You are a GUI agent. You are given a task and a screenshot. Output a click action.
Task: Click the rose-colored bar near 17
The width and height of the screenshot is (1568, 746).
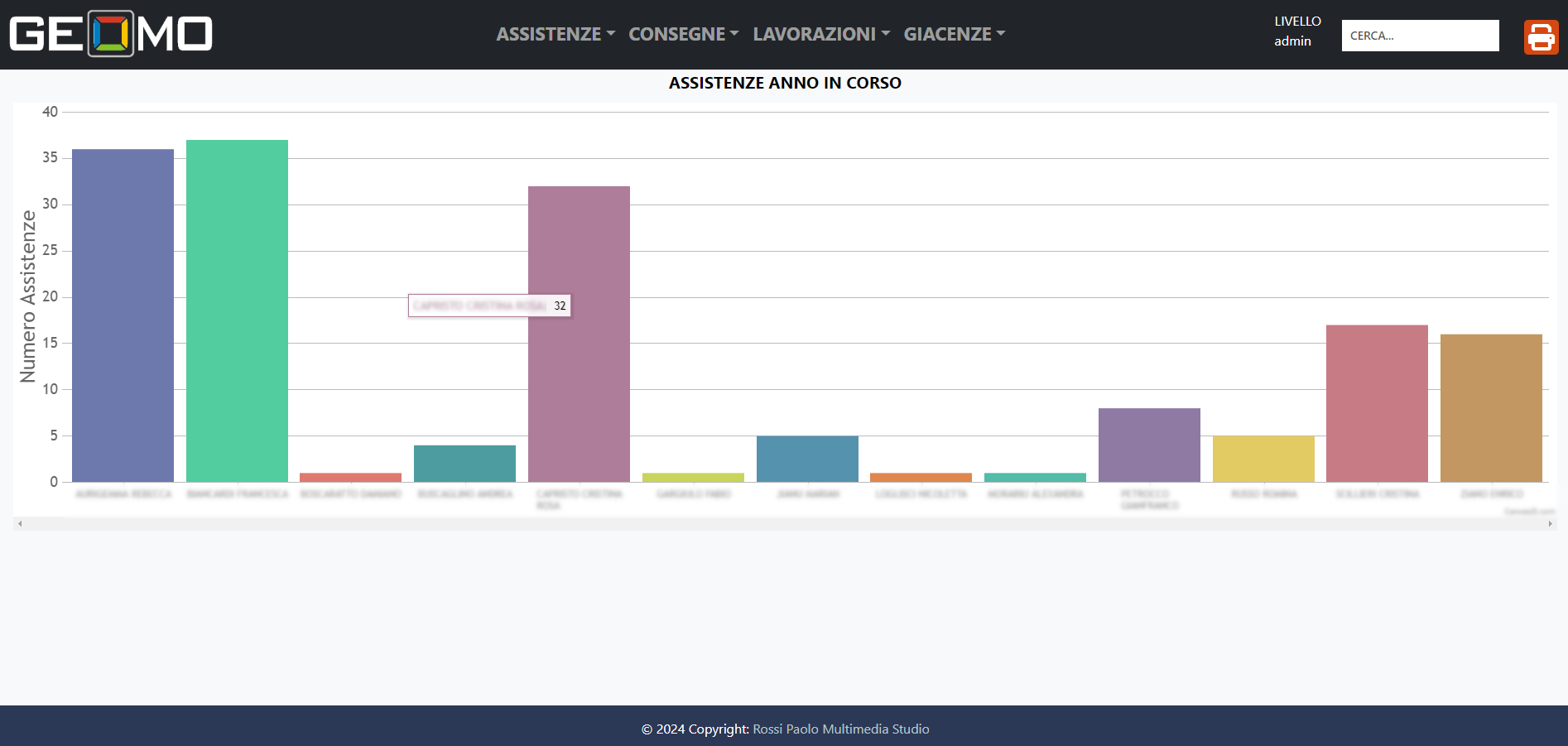[x=1377, y=403]
